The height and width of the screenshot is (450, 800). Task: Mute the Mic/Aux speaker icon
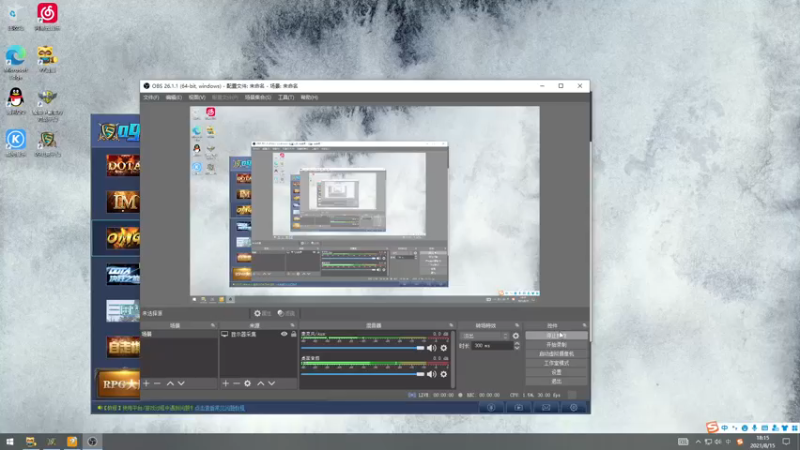(432, 348)
